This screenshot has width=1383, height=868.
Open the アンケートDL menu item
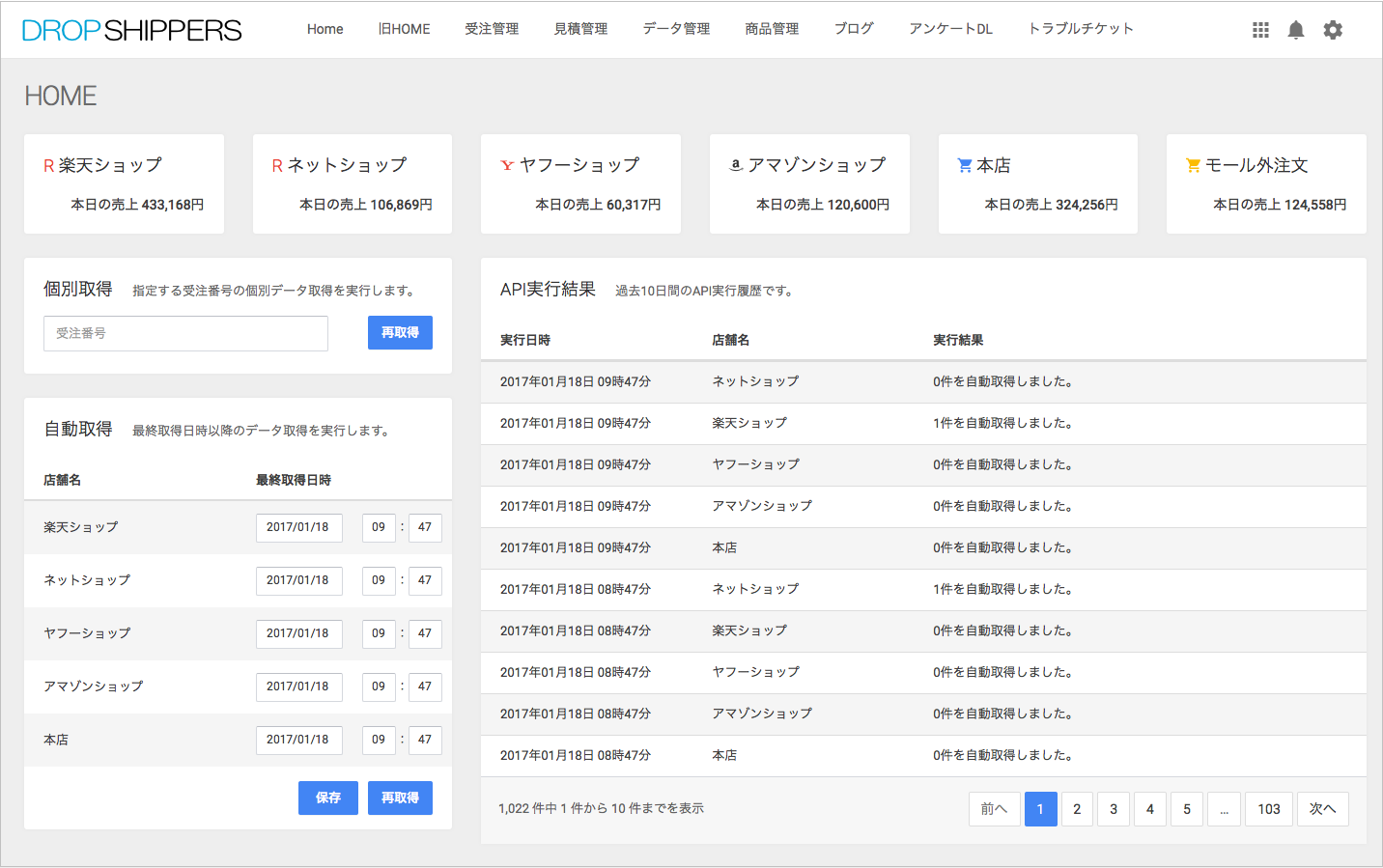coord(950,29)
